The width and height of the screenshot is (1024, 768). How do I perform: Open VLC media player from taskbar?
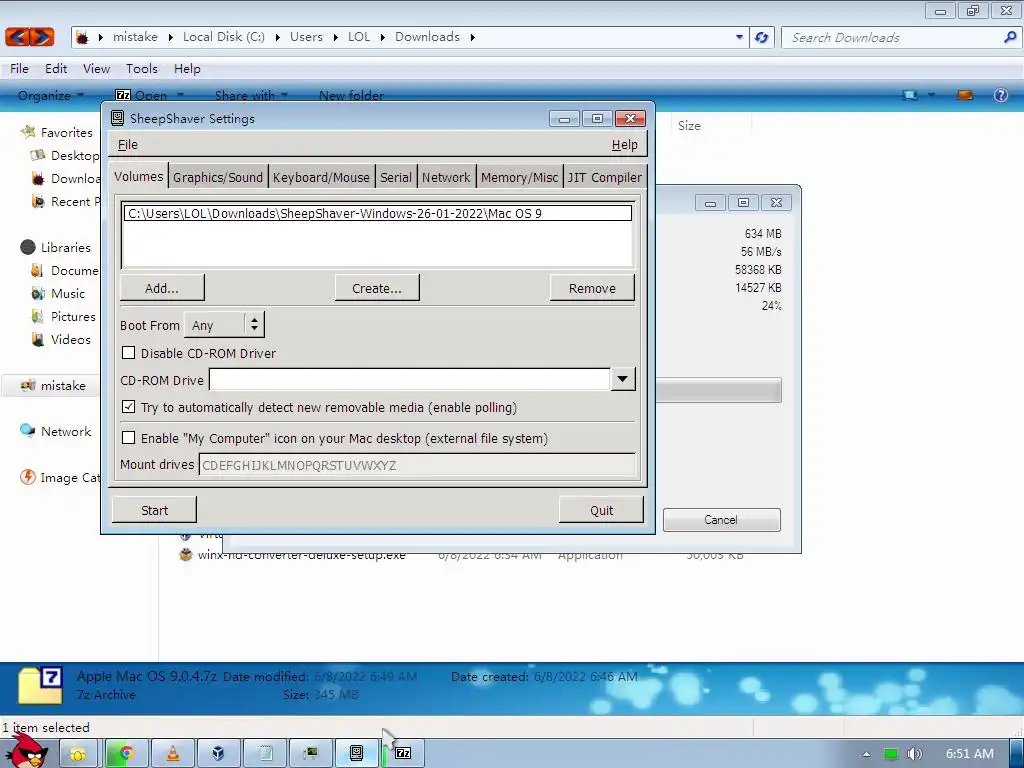point(173,753)
